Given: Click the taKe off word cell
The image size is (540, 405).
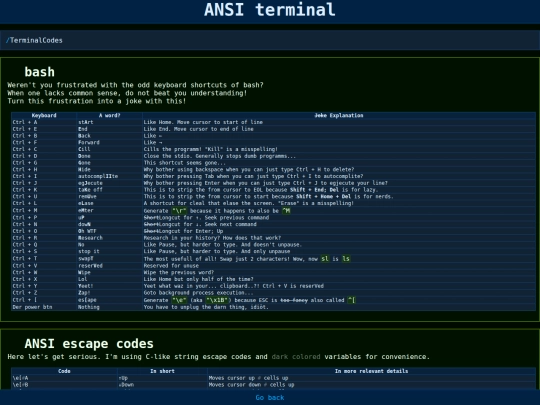Looking at the screenshot, I should click(110, 190).
